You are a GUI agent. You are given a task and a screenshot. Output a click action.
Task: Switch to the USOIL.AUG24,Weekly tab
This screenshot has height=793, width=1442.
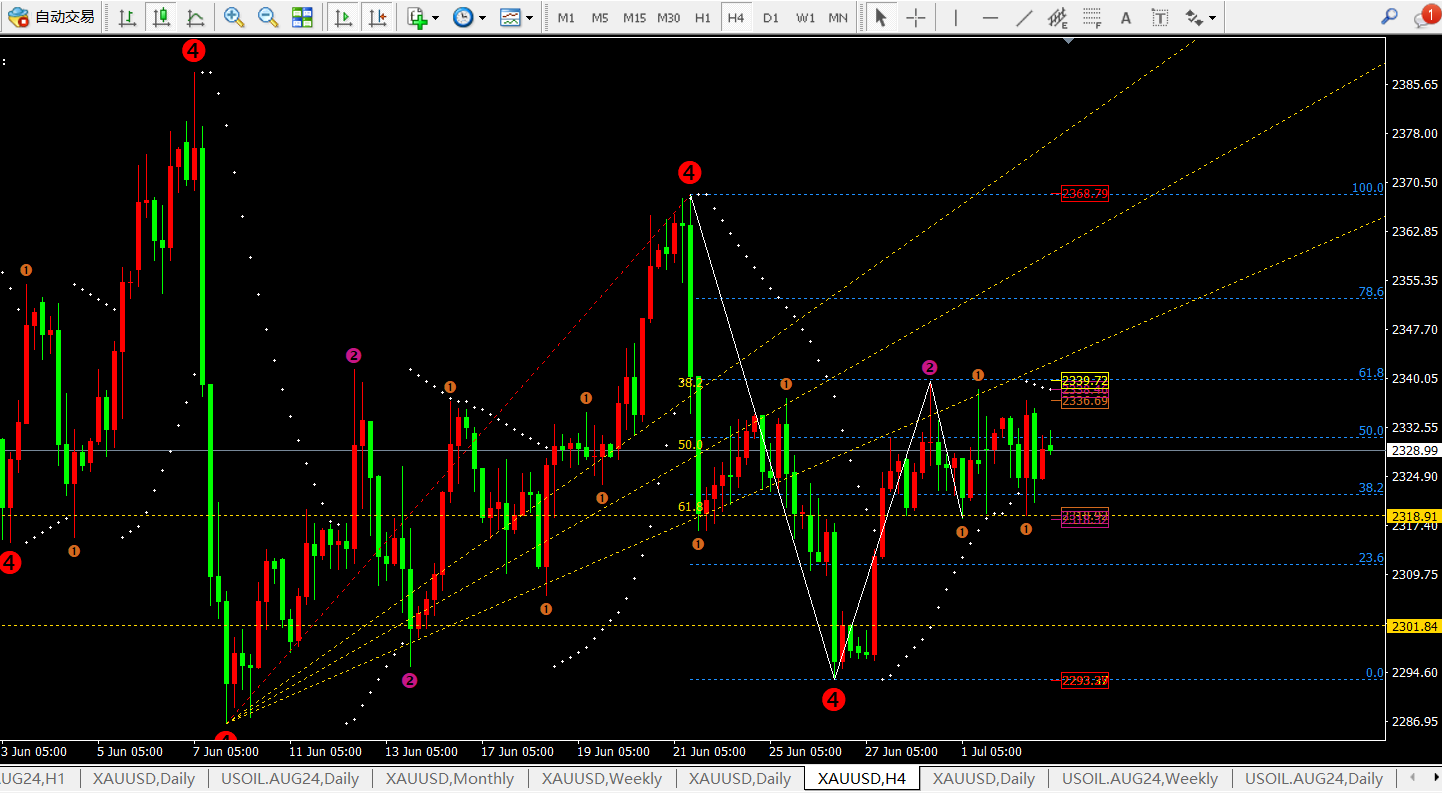[1139, 778]
